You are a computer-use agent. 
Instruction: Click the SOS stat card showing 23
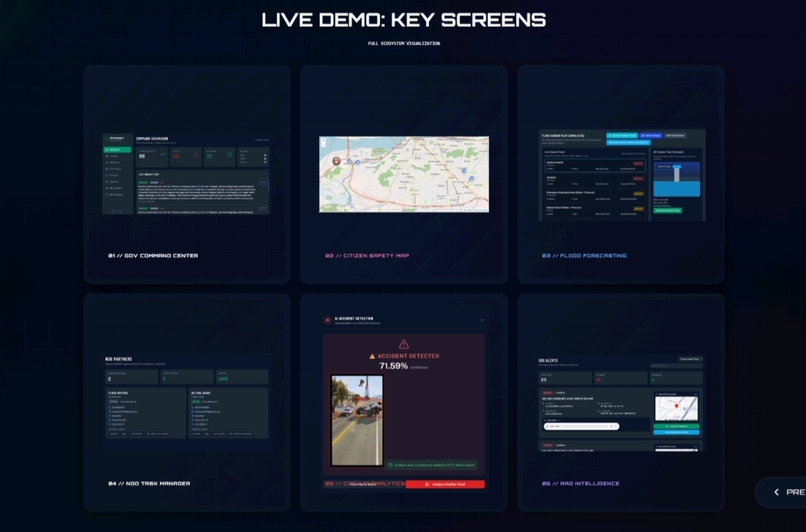pyautogui.click(x=565, y=378)
